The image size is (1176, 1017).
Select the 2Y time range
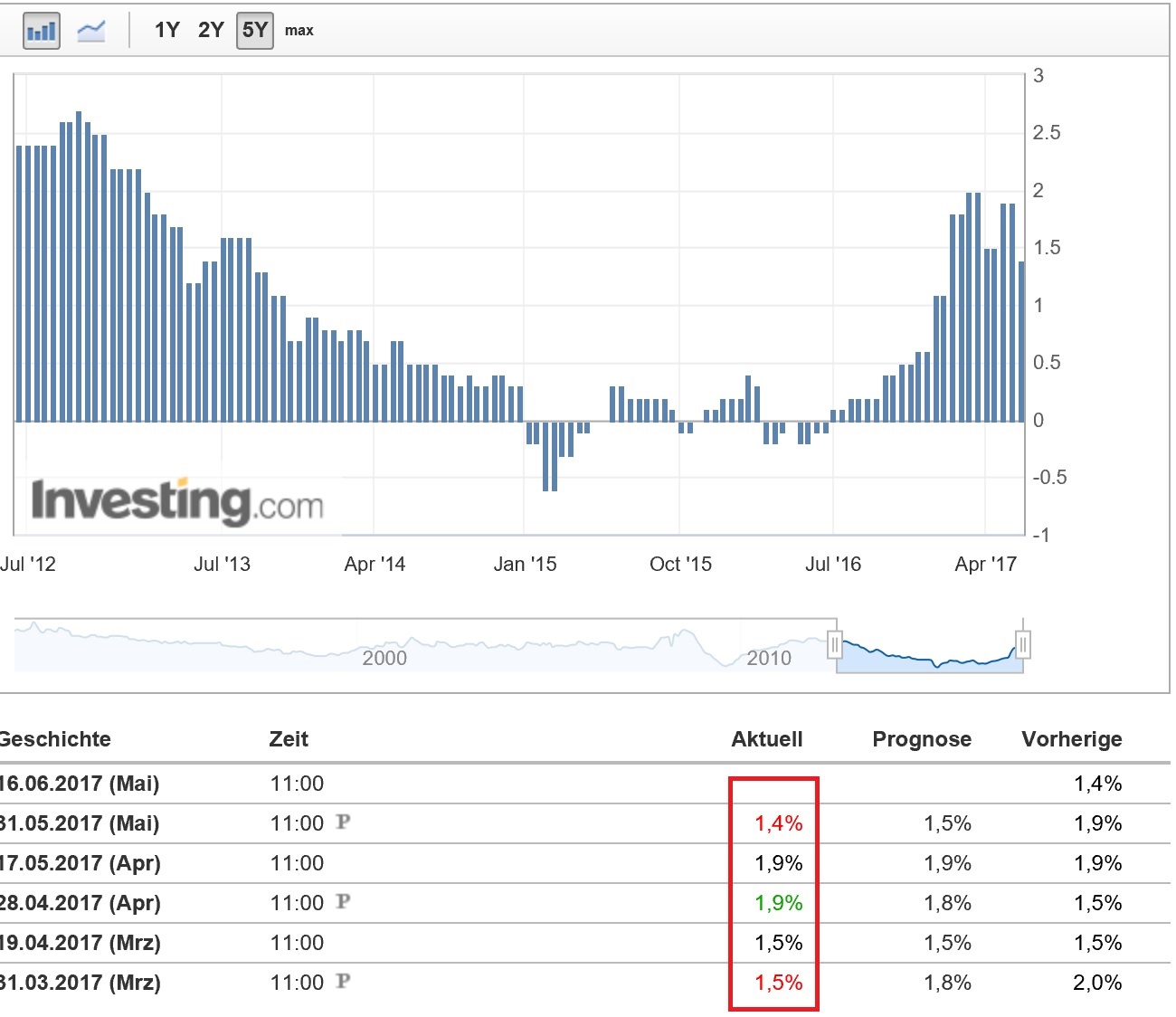tap(211, 31)
